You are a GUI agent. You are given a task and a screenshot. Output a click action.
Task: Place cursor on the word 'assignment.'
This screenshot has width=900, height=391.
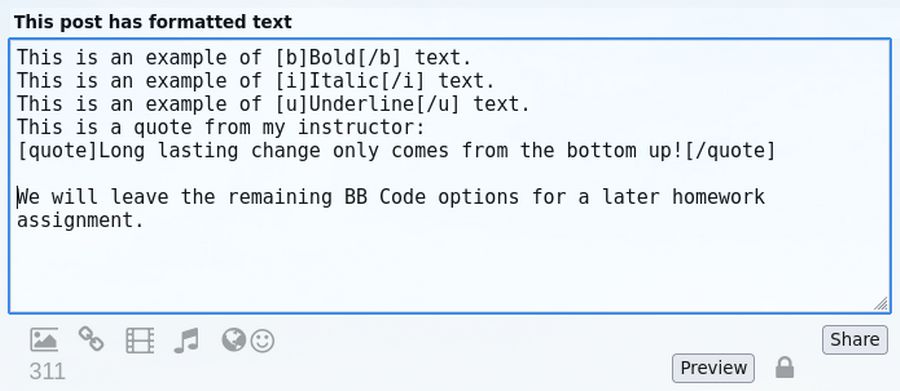click(80, 220)
